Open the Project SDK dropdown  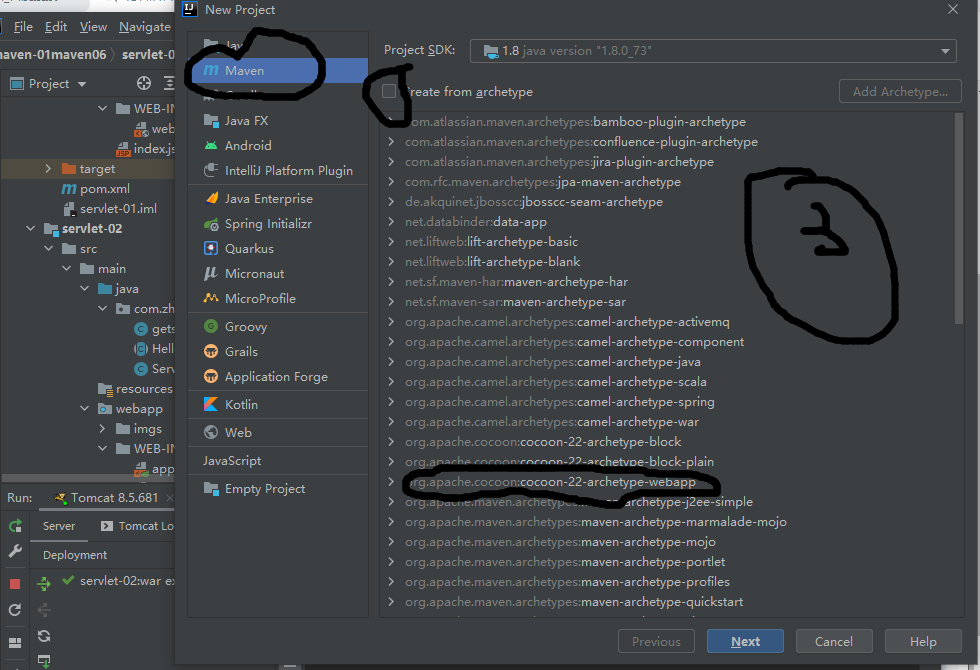coord(713,51)
